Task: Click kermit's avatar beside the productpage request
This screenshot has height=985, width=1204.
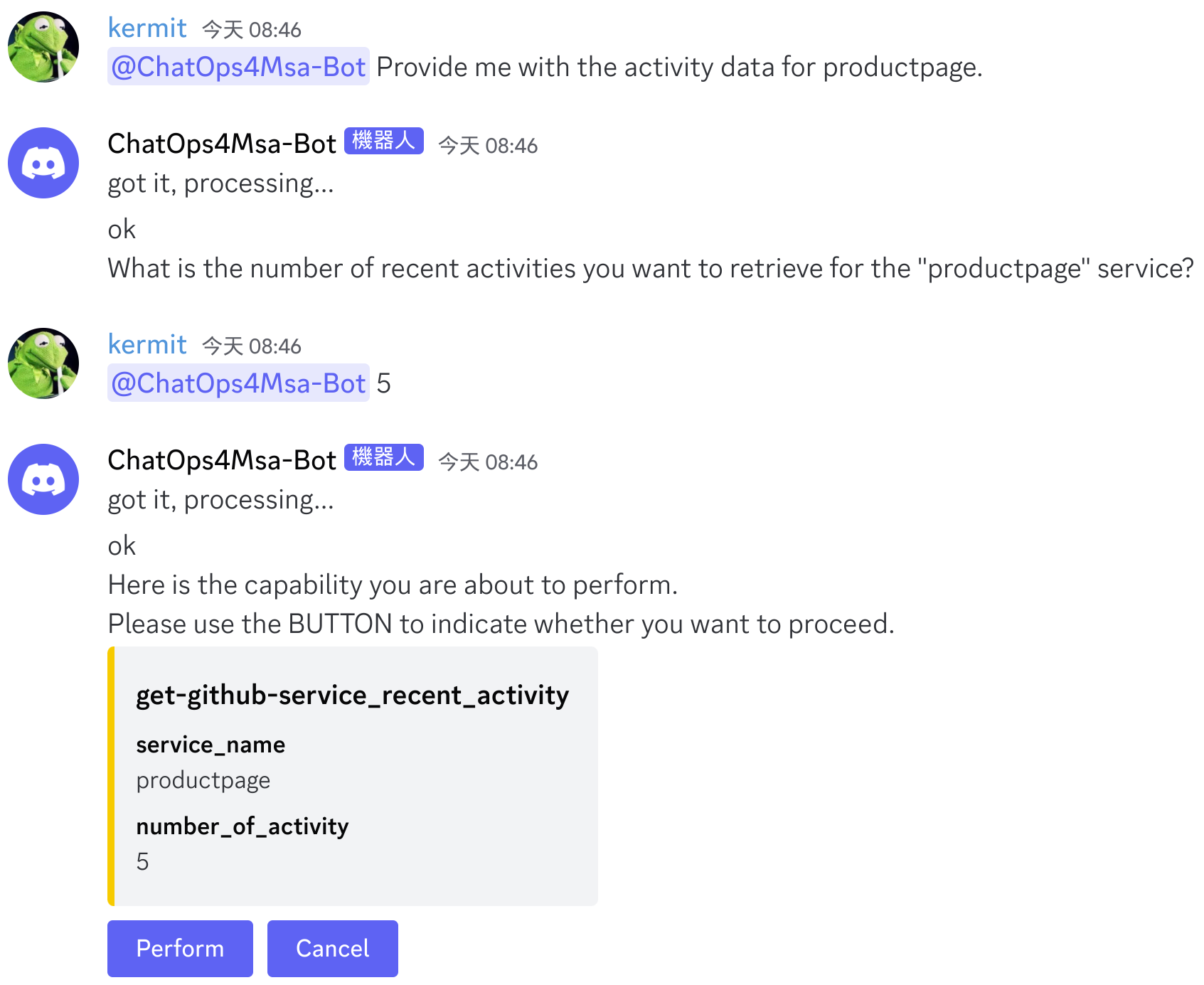Action: (x=43, y=47)
